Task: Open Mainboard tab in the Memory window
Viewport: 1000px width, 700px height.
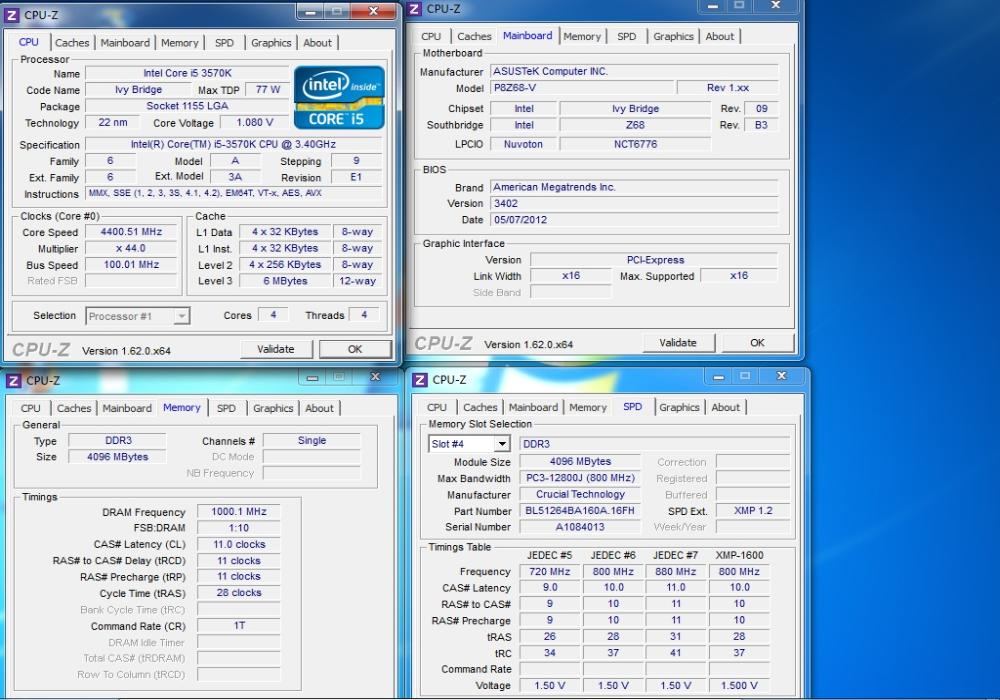Action: coord(127,408)
